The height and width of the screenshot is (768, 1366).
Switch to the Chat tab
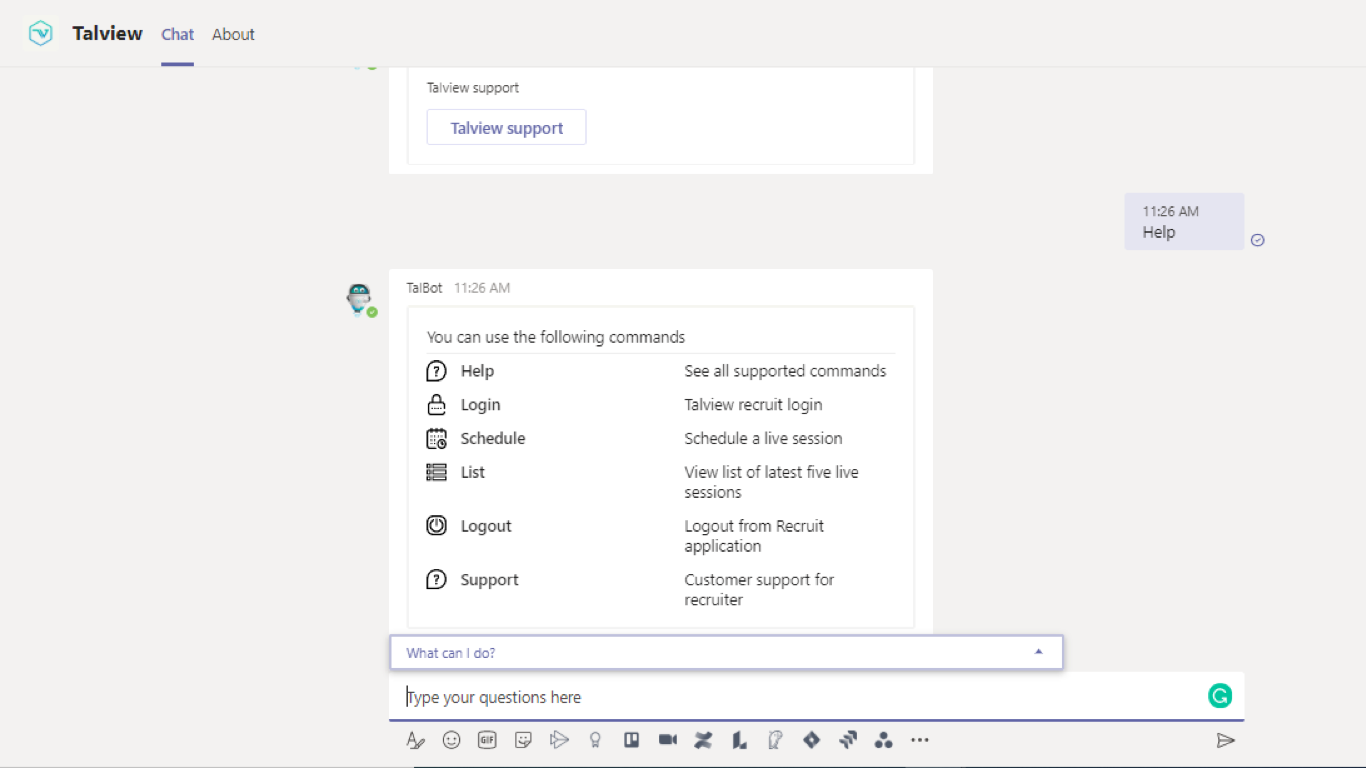[178, 34]
